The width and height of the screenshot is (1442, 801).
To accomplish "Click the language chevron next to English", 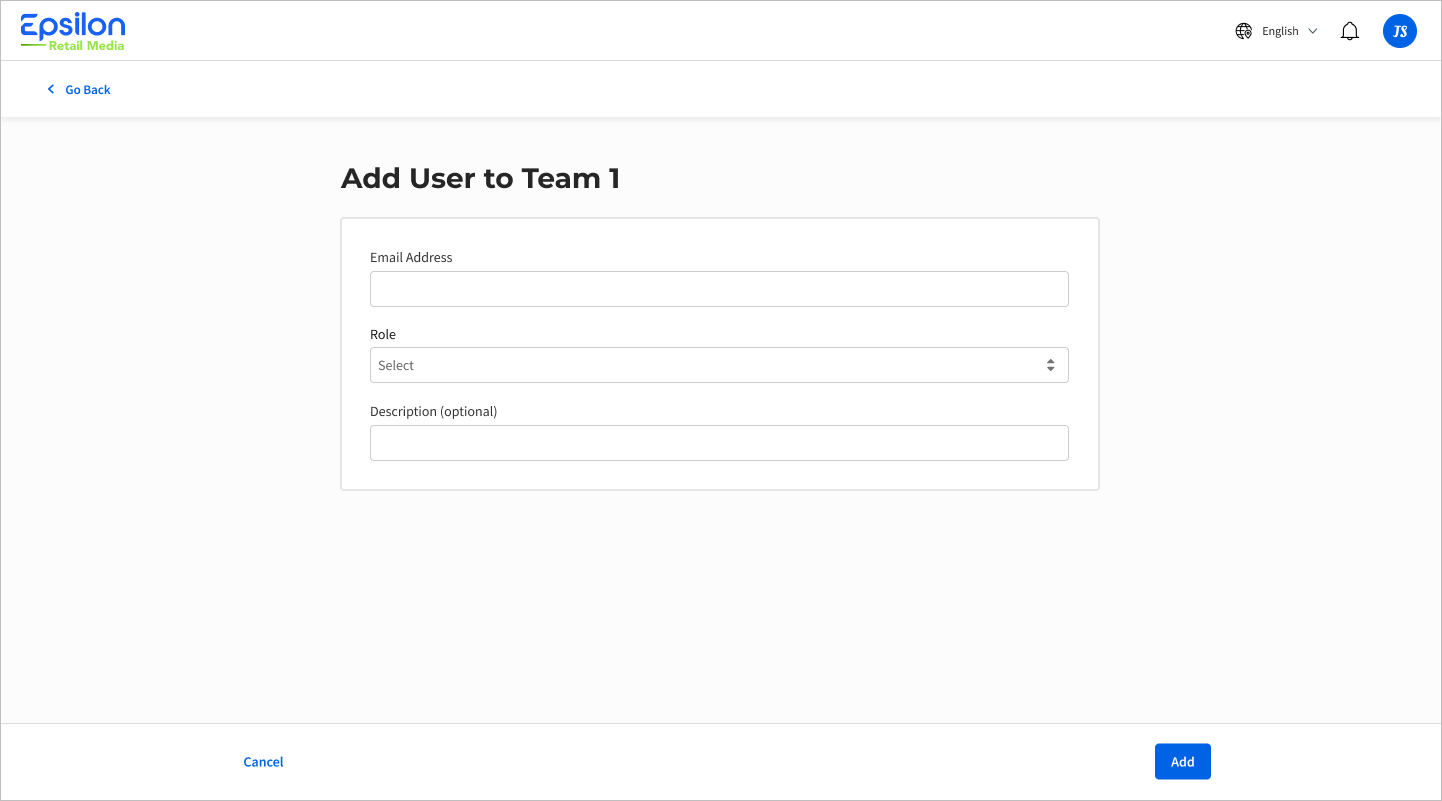I will coord(1313,30).
